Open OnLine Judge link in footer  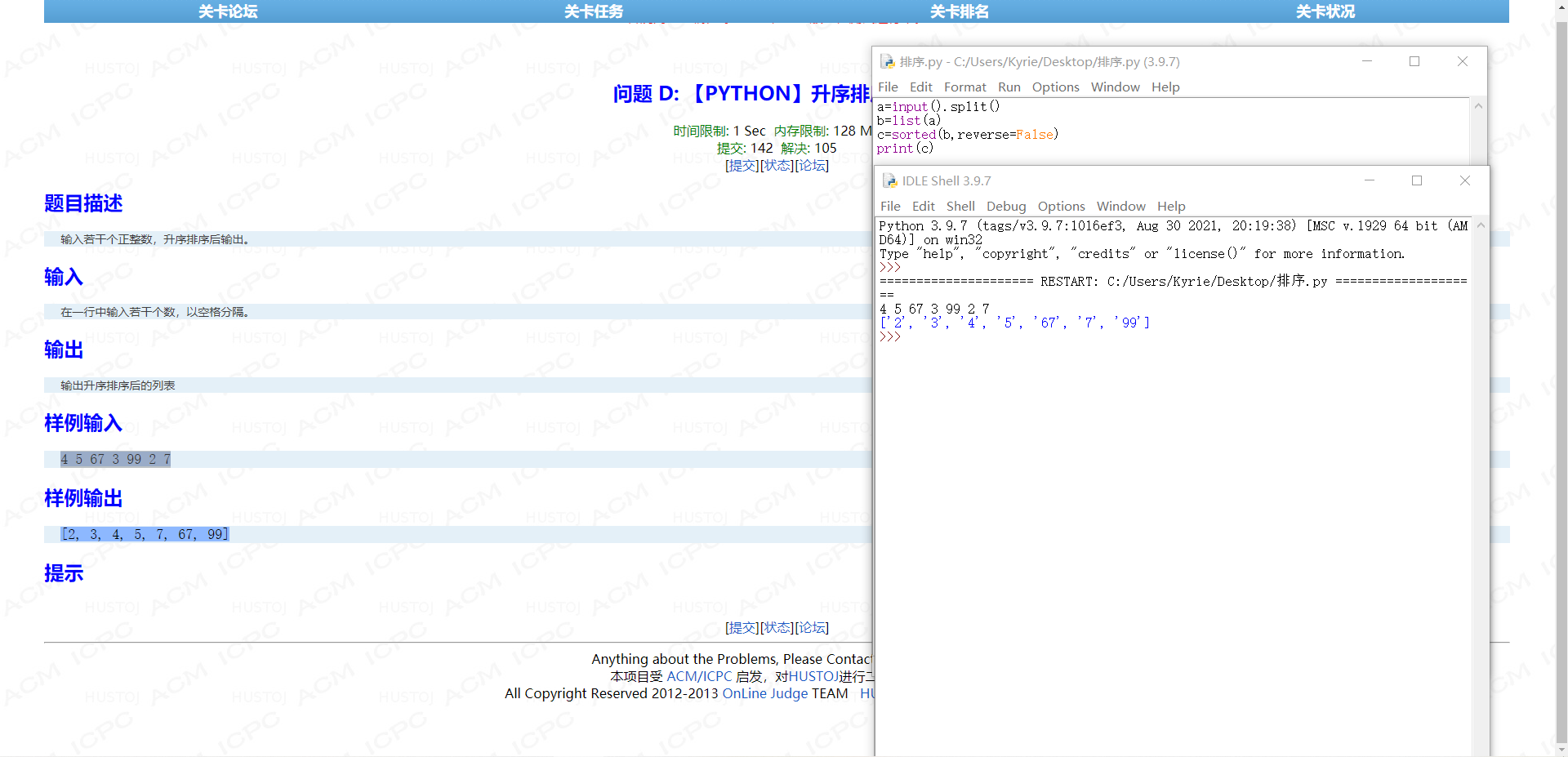pos(764,694)
